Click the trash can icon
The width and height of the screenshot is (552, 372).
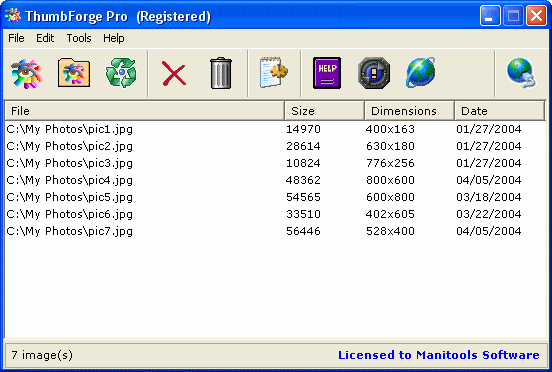click(221, 73)
